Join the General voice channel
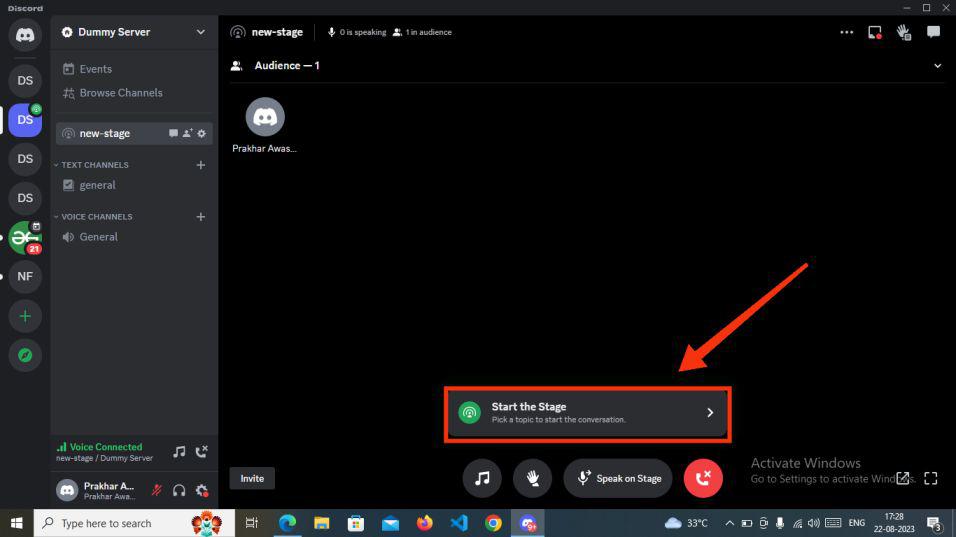 click(134, 236)
